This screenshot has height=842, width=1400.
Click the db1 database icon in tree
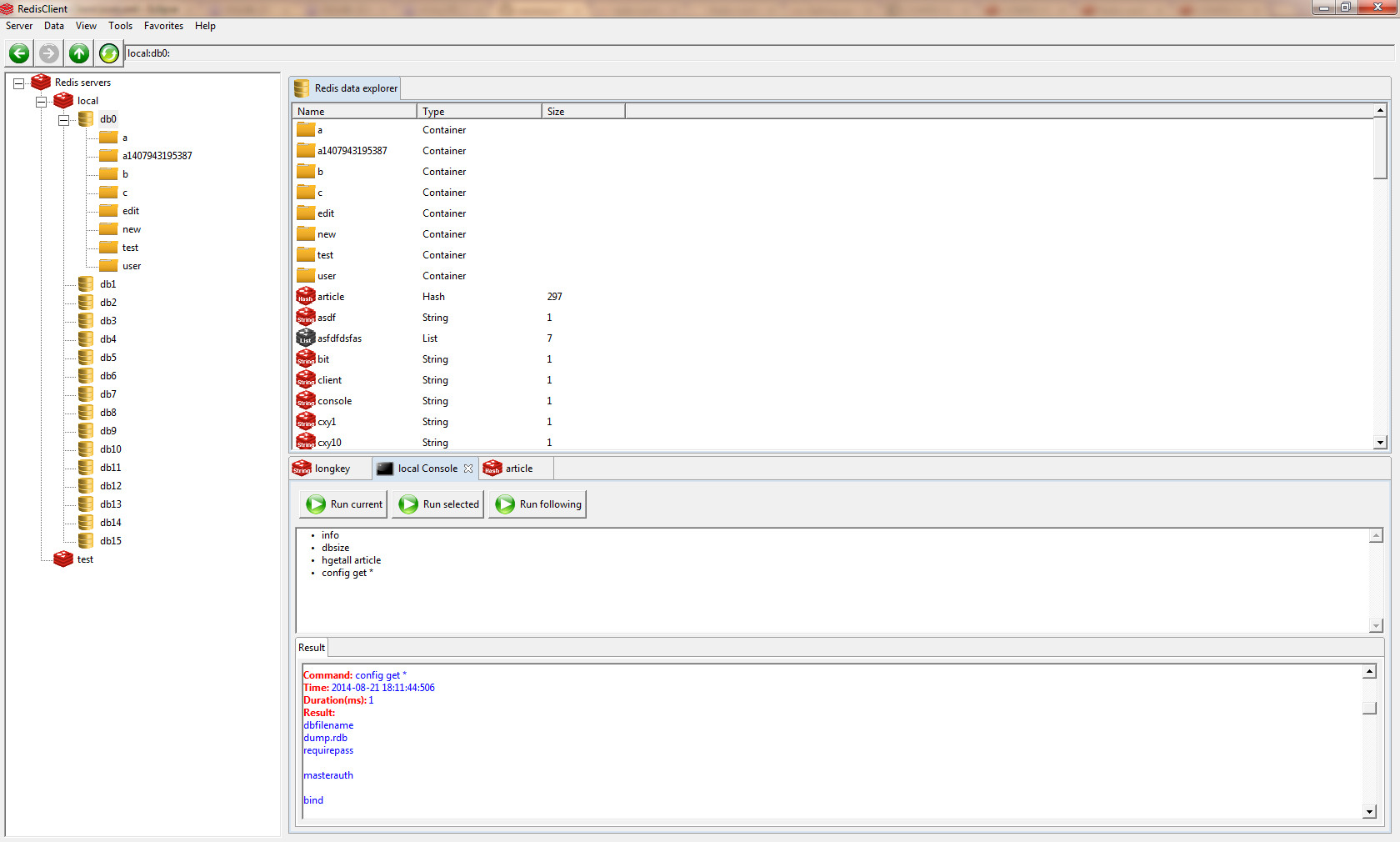point(86,283)
